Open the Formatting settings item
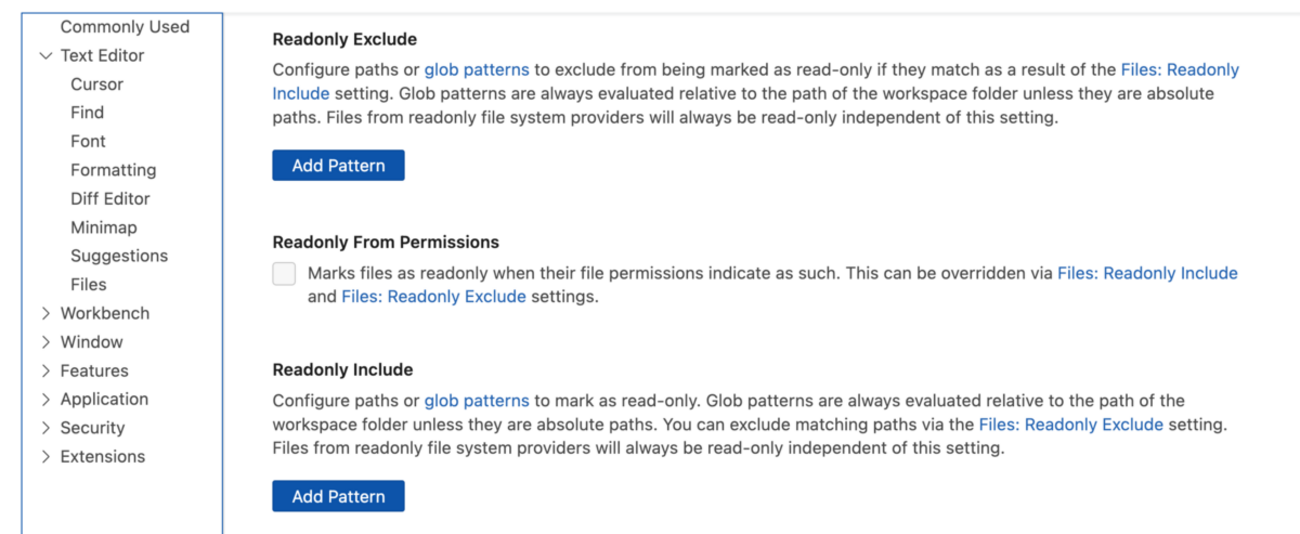 [113, 170]
